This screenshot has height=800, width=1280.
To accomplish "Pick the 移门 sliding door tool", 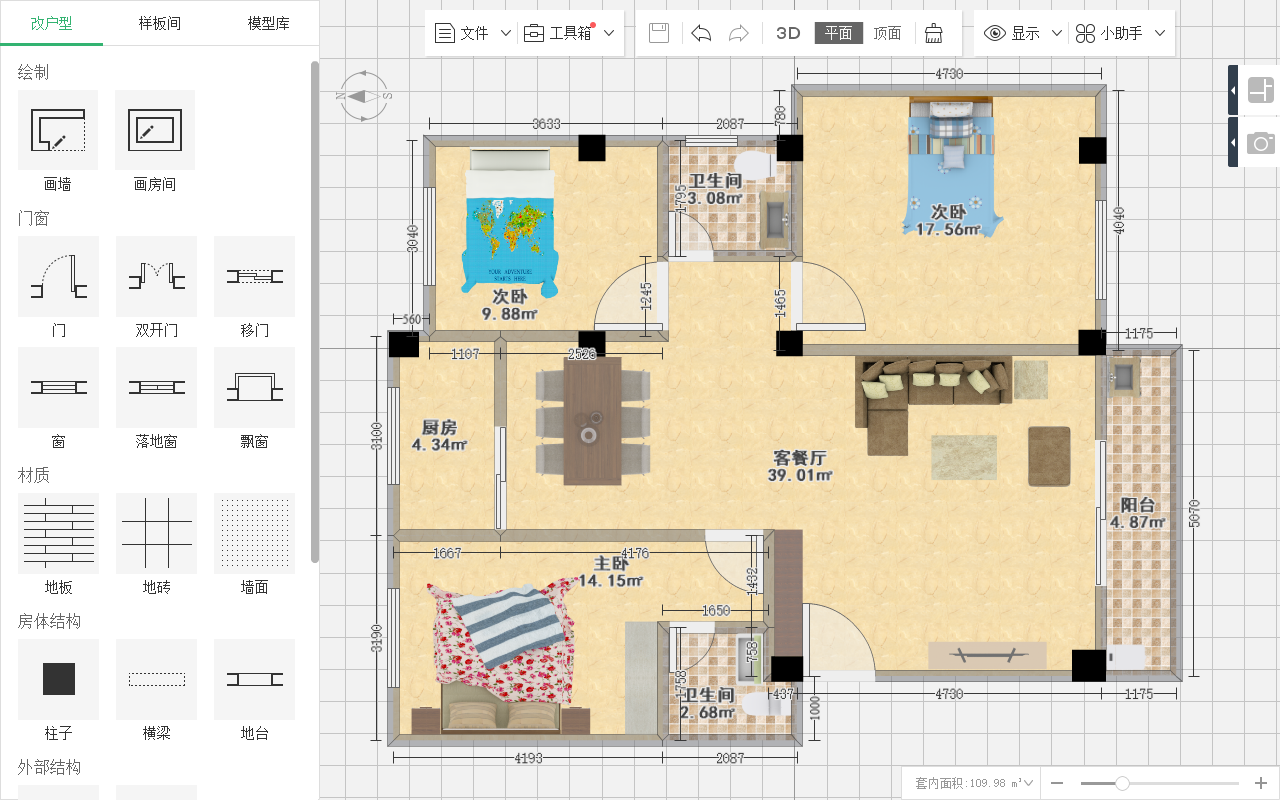I will [254, 276].
